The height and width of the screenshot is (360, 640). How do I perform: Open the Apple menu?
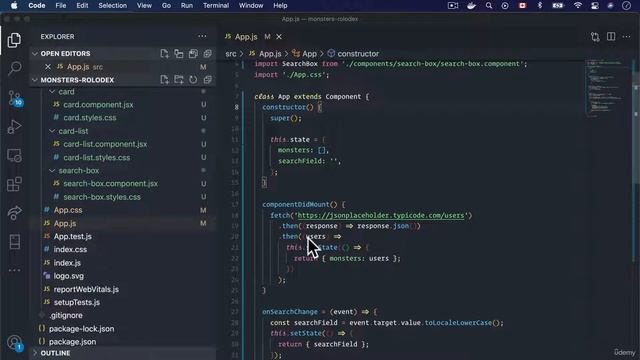click(x=14, y=6)
